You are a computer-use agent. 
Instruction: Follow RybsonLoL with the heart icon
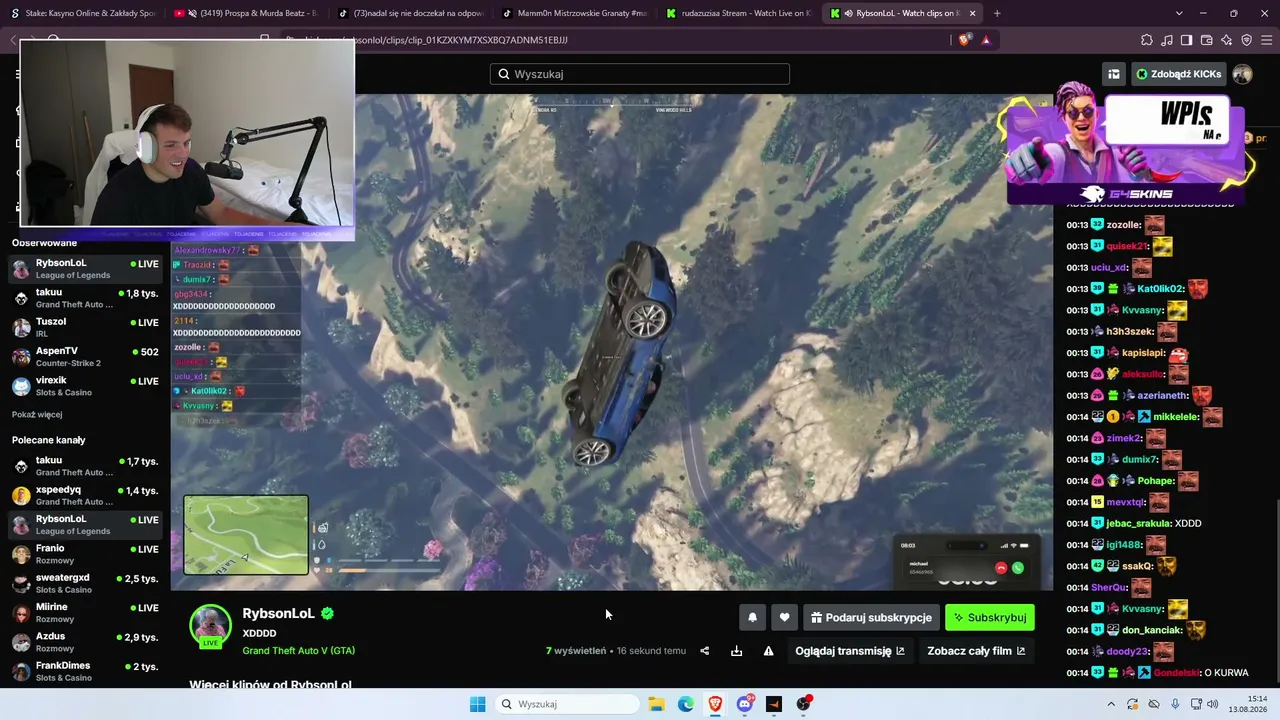tap(784, 618)
